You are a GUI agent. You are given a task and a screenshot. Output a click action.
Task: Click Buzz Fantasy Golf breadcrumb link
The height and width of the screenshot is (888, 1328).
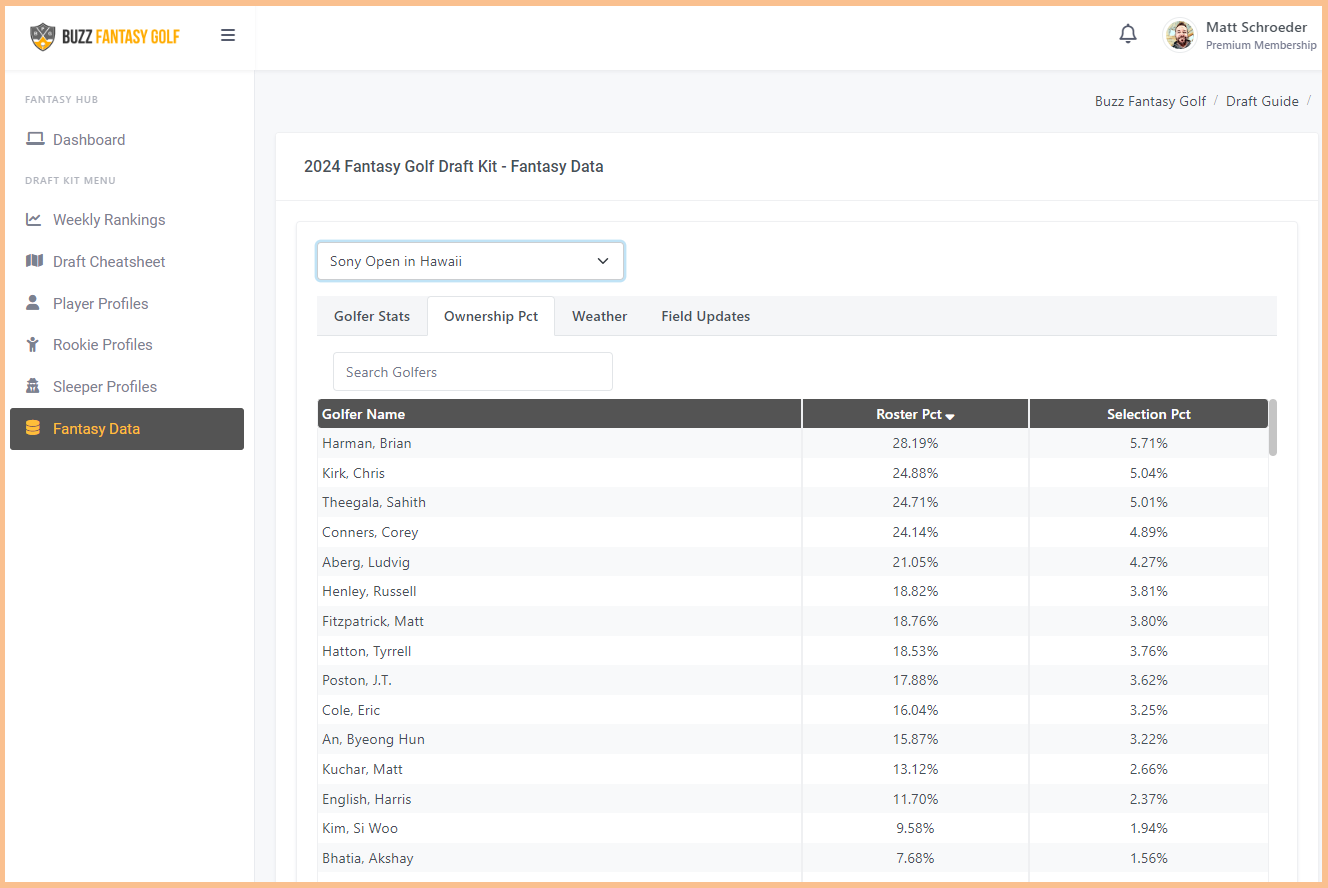point(1150,101)
